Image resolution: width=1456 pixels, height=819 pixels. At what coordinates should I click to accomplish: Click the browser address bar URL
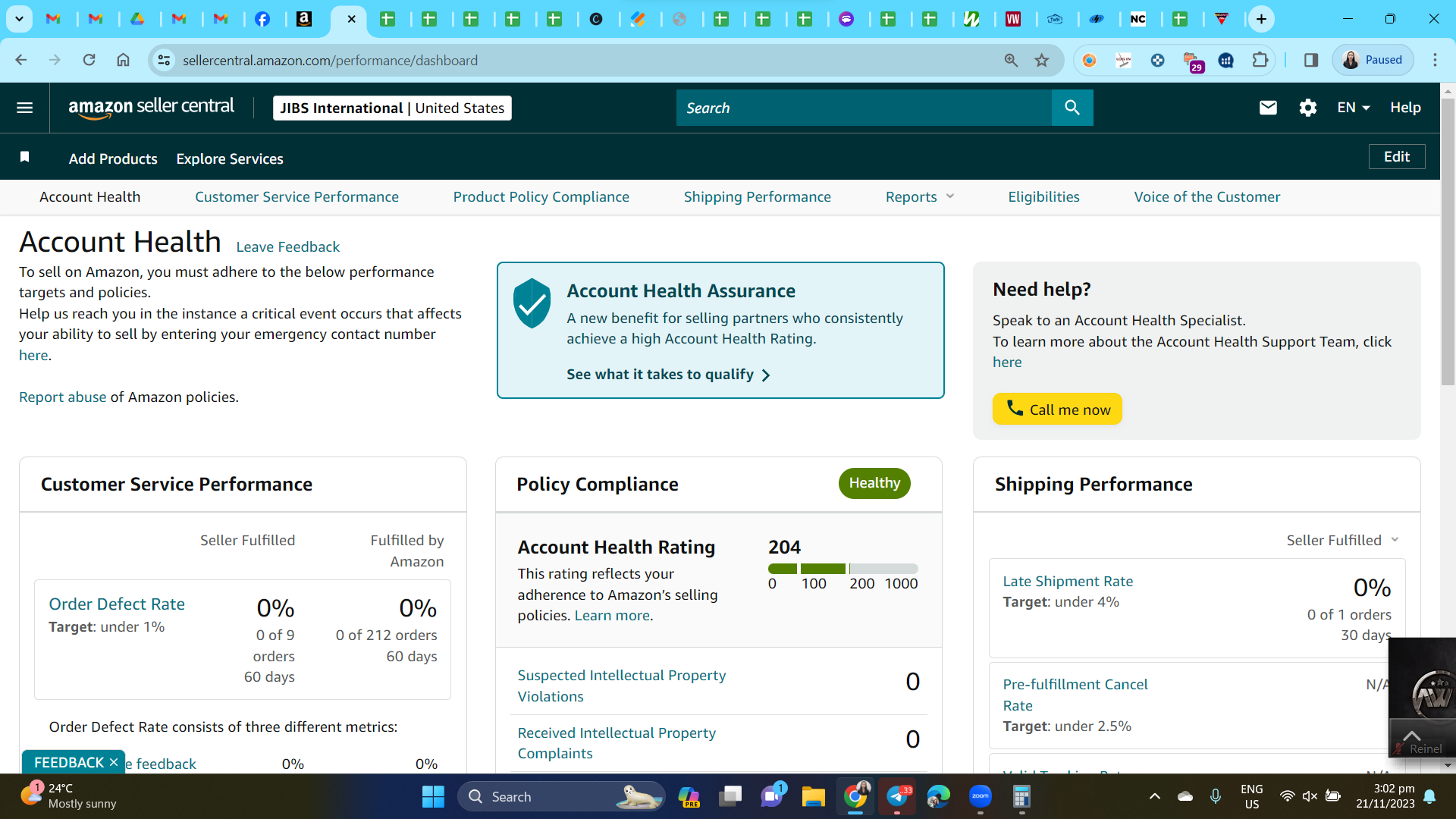click(x=330, y=60)
